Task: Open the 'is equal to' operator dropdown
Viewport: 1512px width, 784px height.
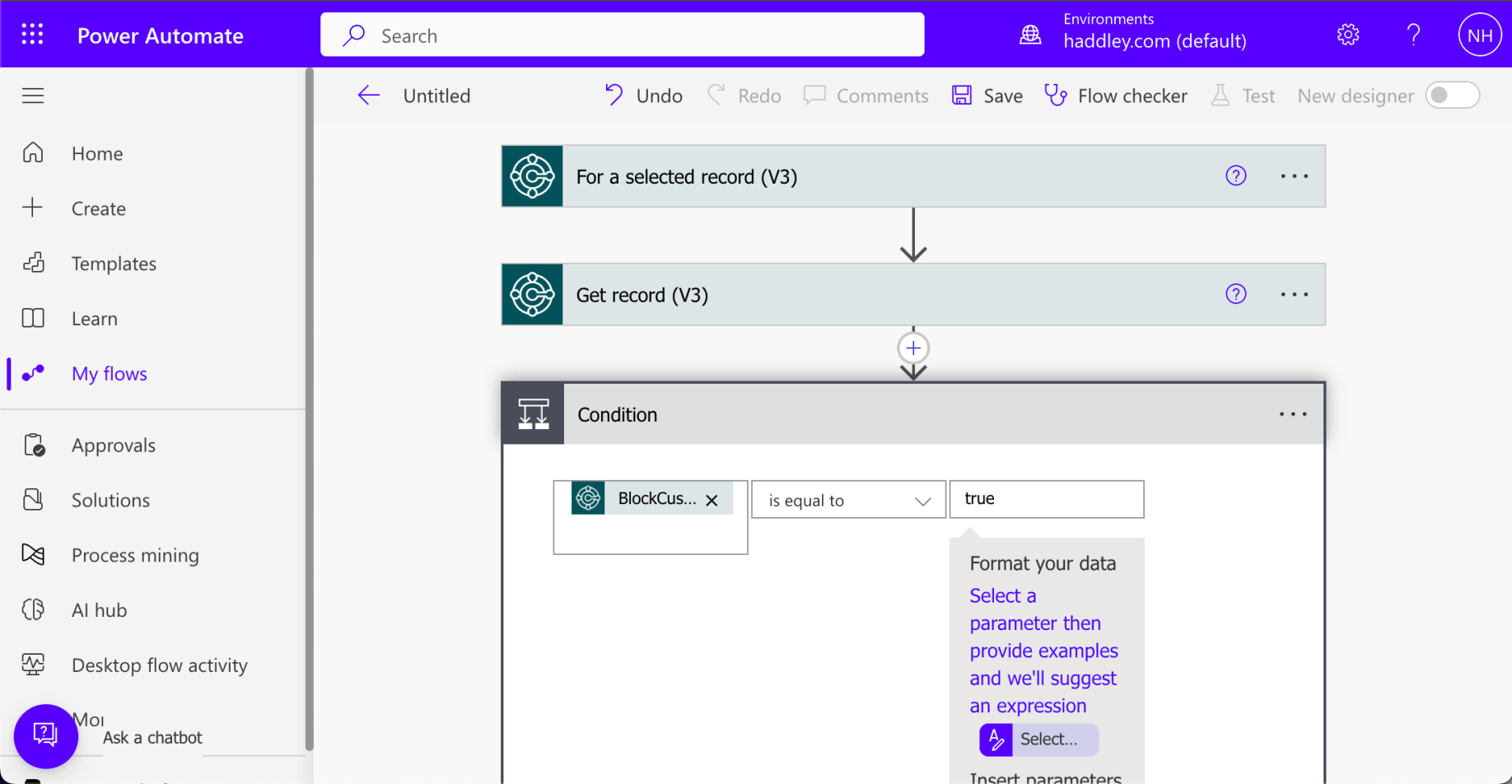Action: click(848, 500)
